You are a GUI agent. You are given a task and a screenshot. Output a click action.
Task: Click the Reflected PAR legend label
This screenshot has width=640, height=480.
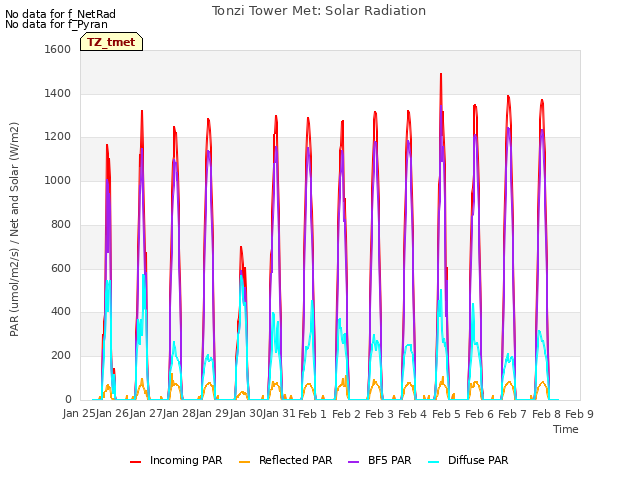(x=296, y=460)
